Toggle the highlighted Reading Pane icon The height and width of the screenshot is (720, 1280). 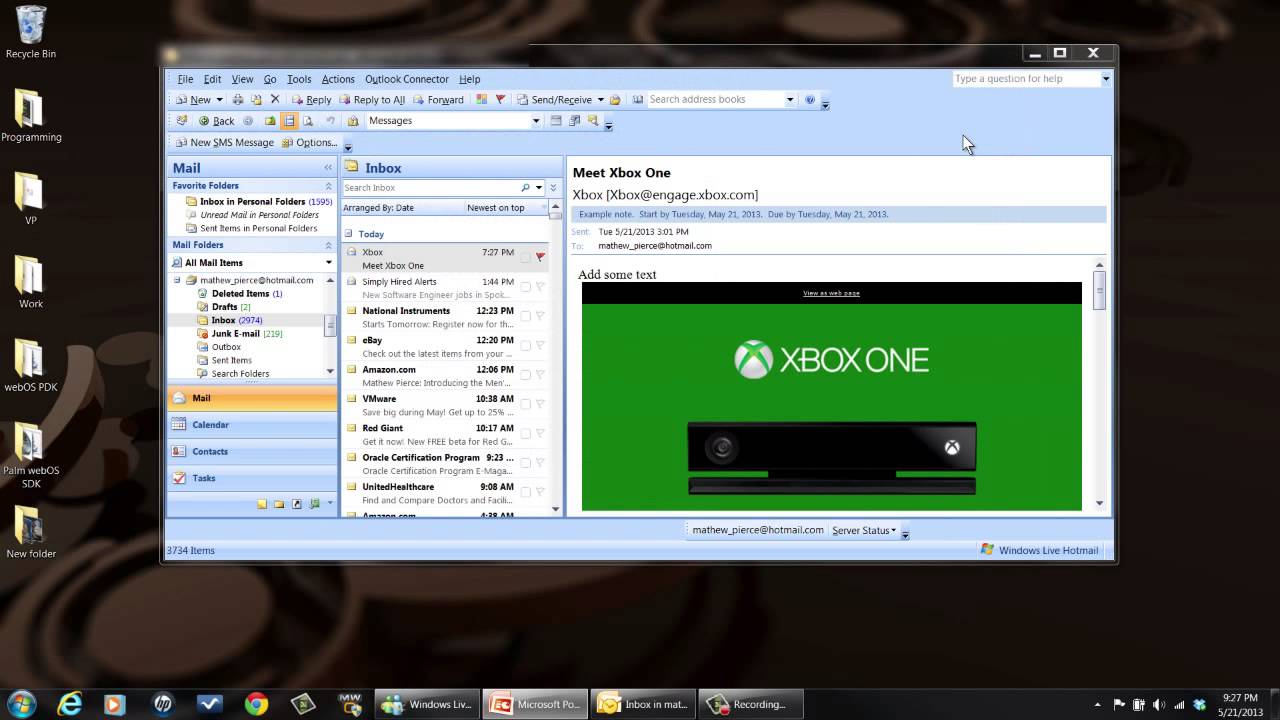tap(289, 121)
